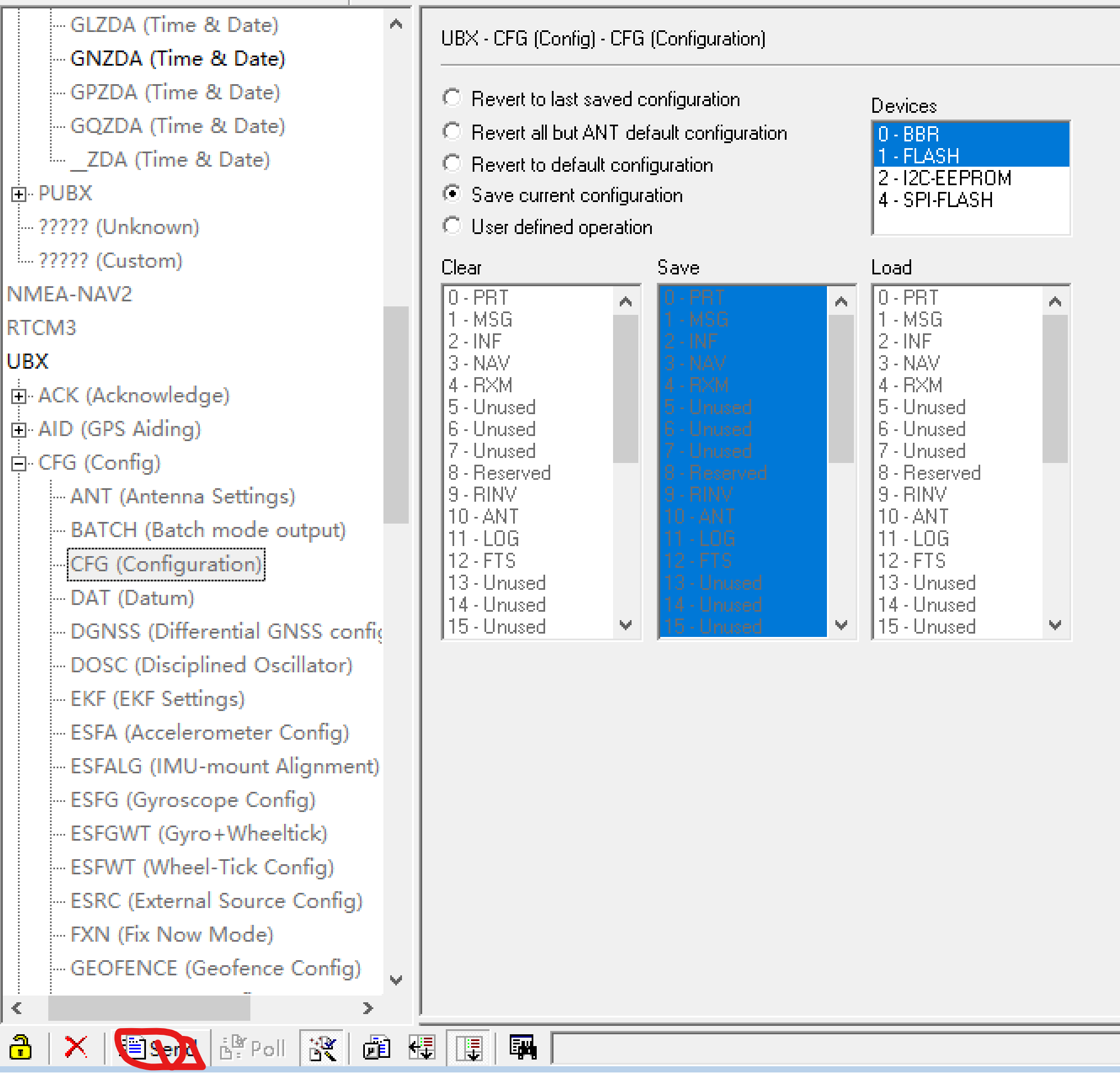1120x1073 pixels.
Task: Click the red X clear icon
Action: [75, 1047]
